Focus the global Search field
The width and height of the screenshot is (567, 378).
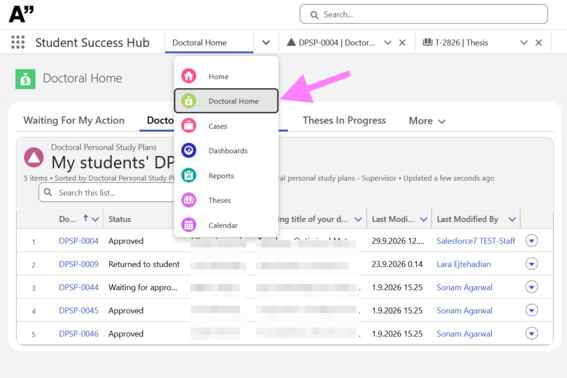point(423,14)
